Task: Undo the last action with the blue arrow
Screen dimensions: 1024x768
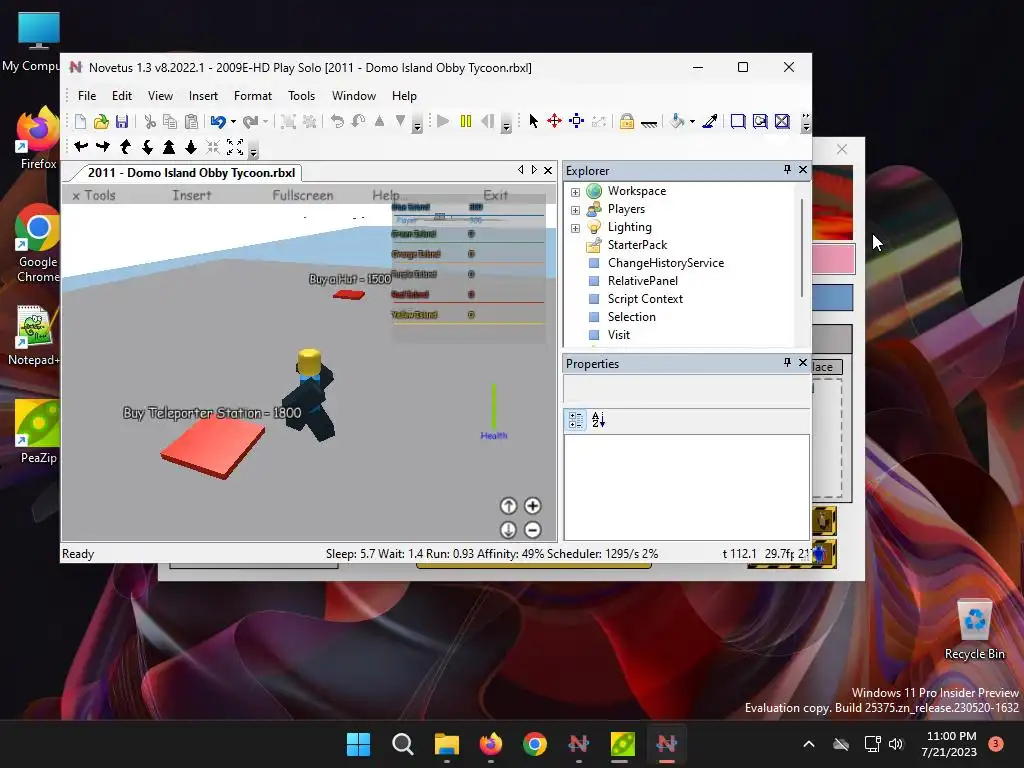Action: [x=218, y=121]
